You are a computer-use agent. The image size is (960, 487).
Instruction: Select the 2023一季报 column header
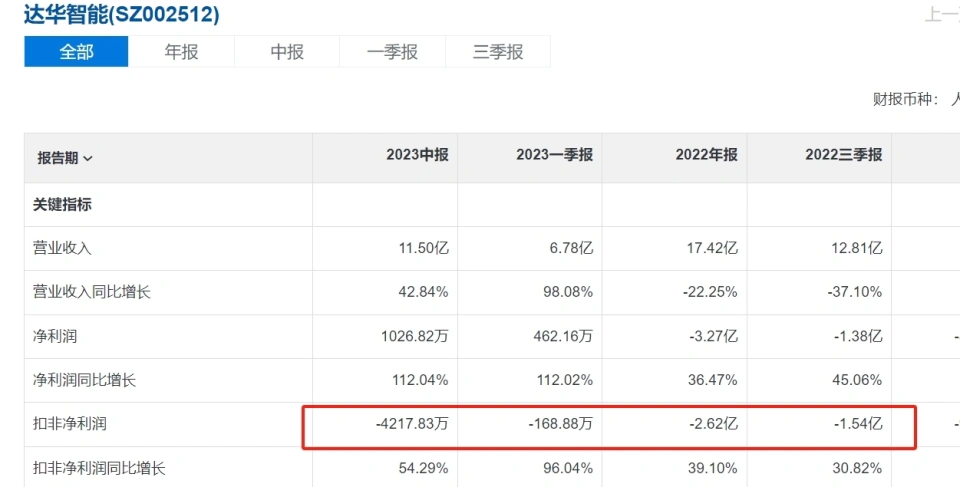(554, 155)
